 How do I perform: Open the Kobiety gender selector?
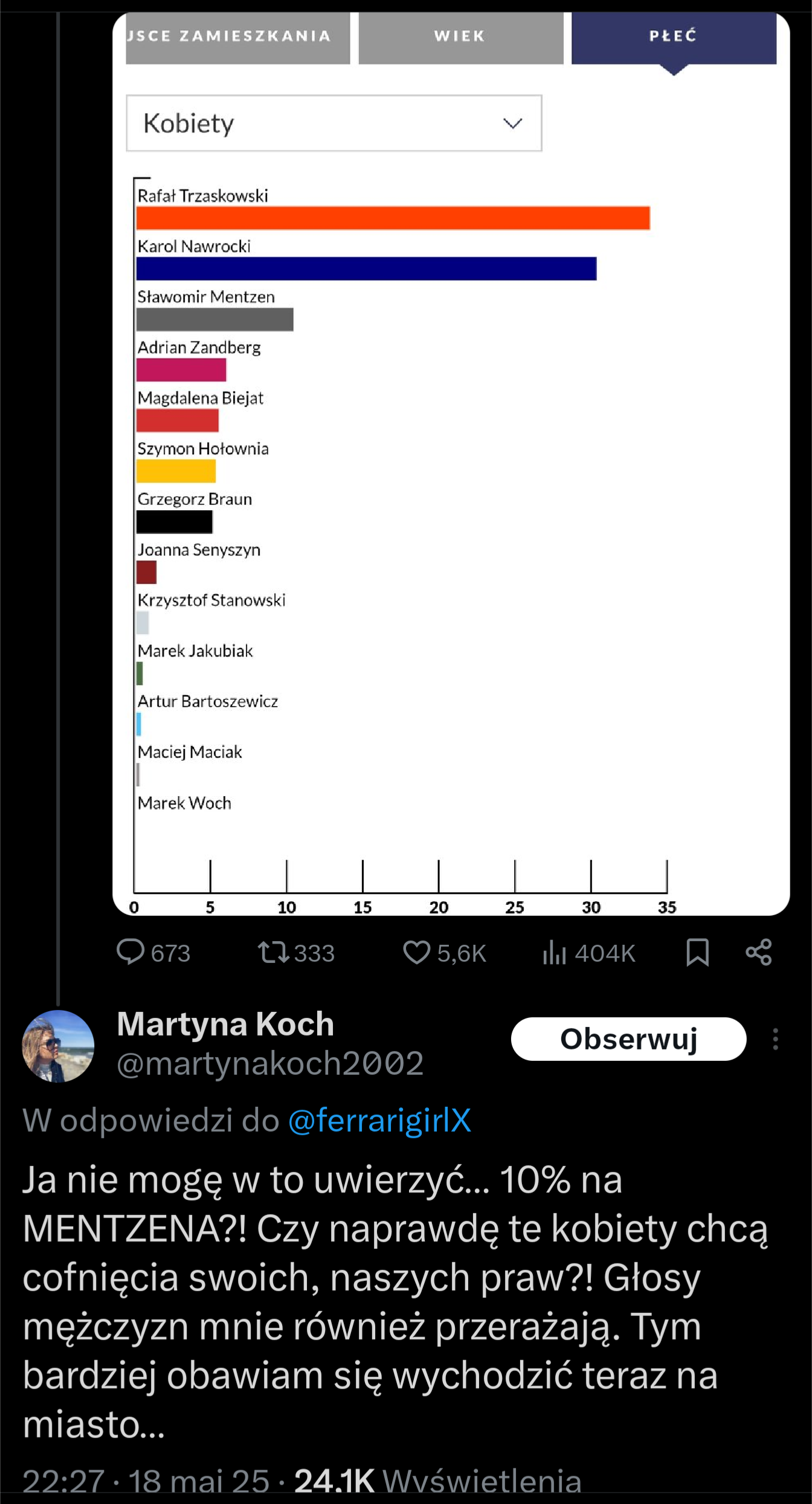pyautogui.click(x=333, y=123)
